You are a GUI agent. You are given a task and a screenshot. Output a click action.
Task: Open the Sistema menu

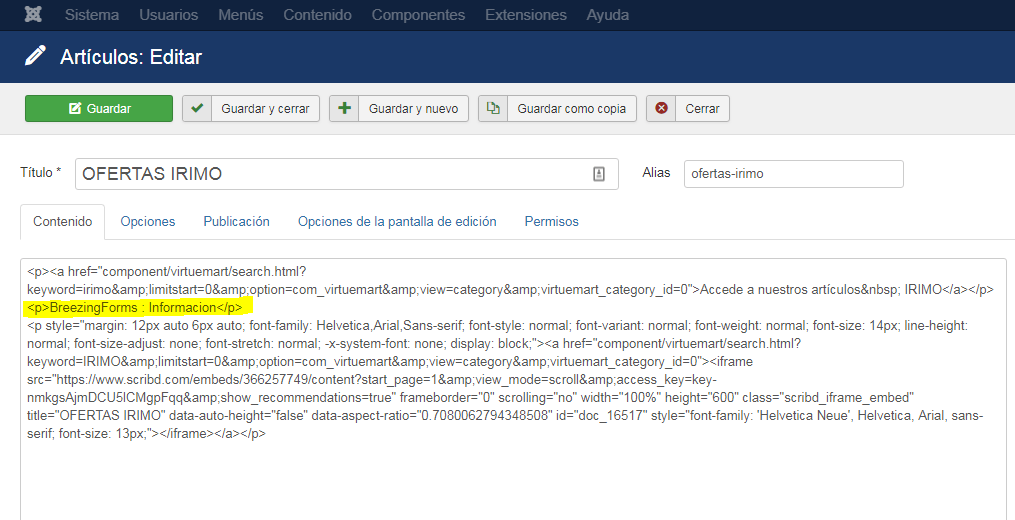point(92,15)
